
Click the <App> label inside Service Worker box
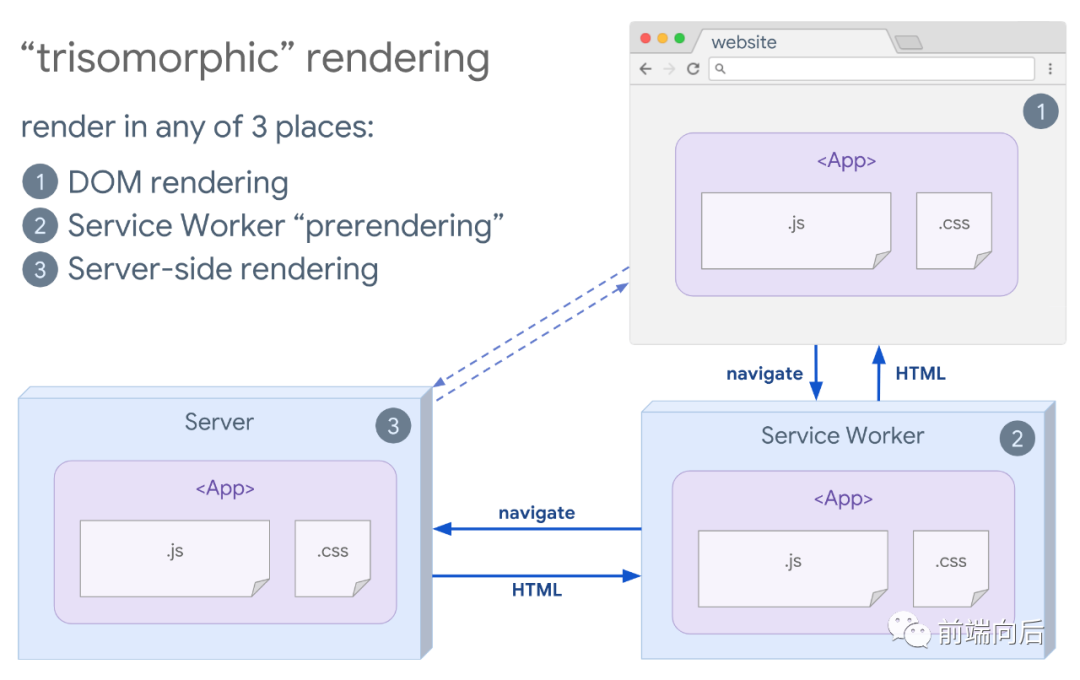[x=843, y=499]
